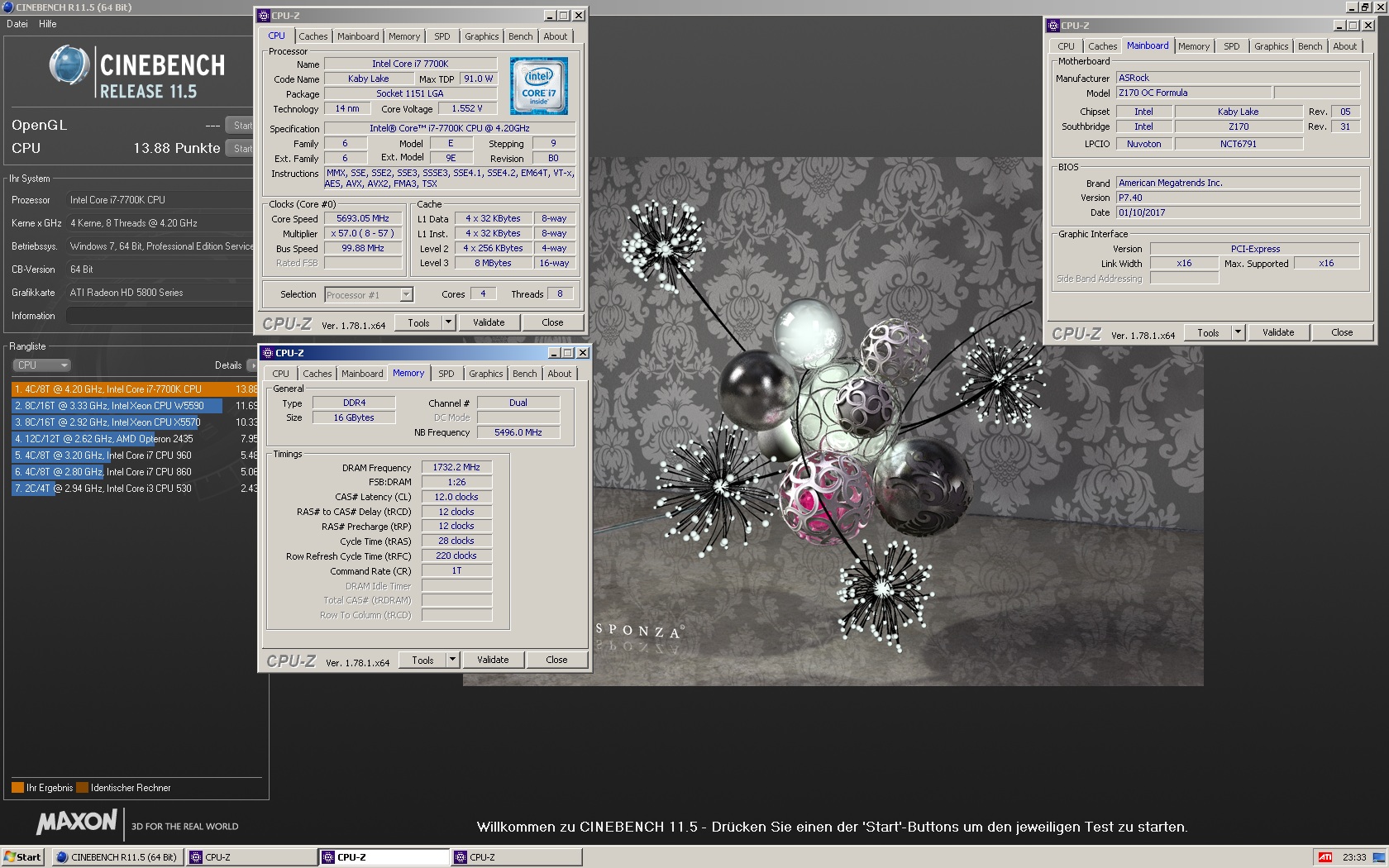The width and height of the screenshot is (1389, 868).
Task: Switch to CINEBENCH R11.5 taskbar entry
Action: point(117,857)
